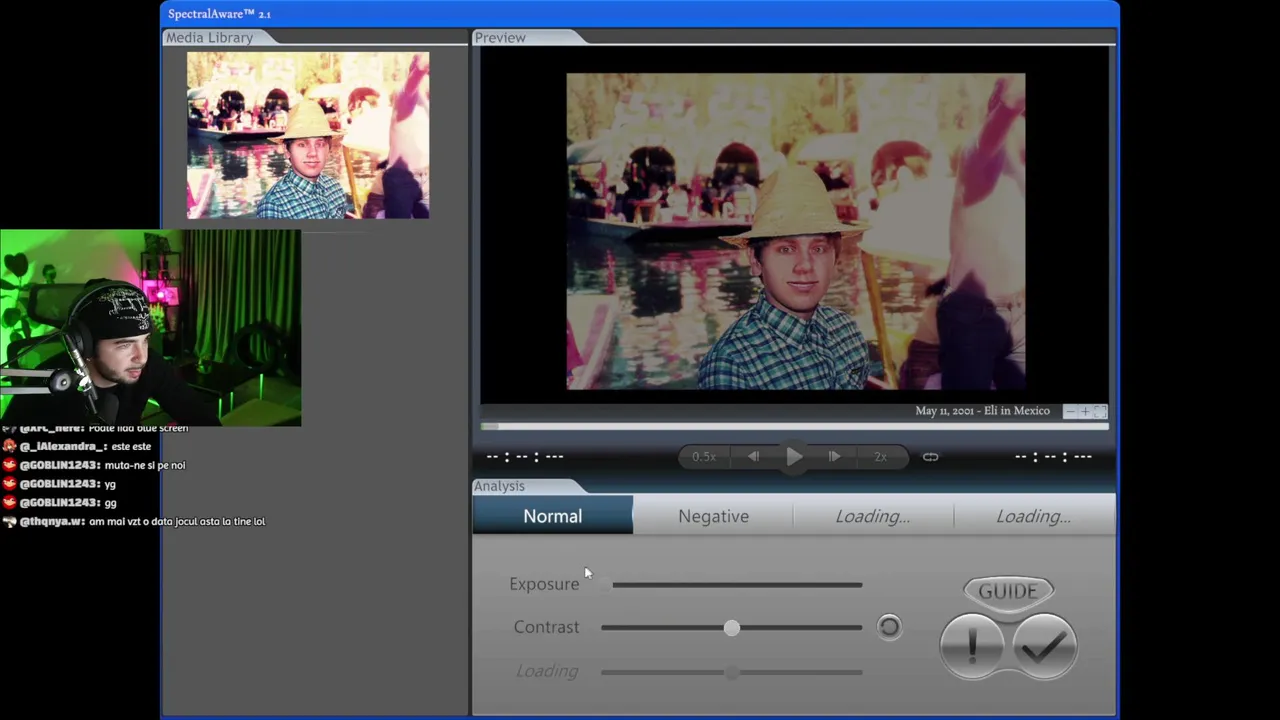Click the caption 'May 11, 2001 - Eli in Mexico'

(x=982, y=411)
